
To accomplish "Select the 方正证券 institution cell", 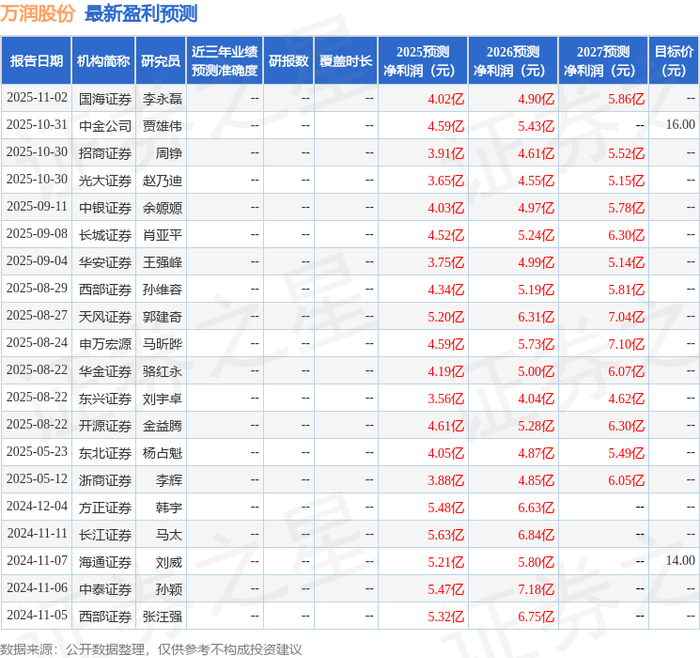I will point(105,507).
